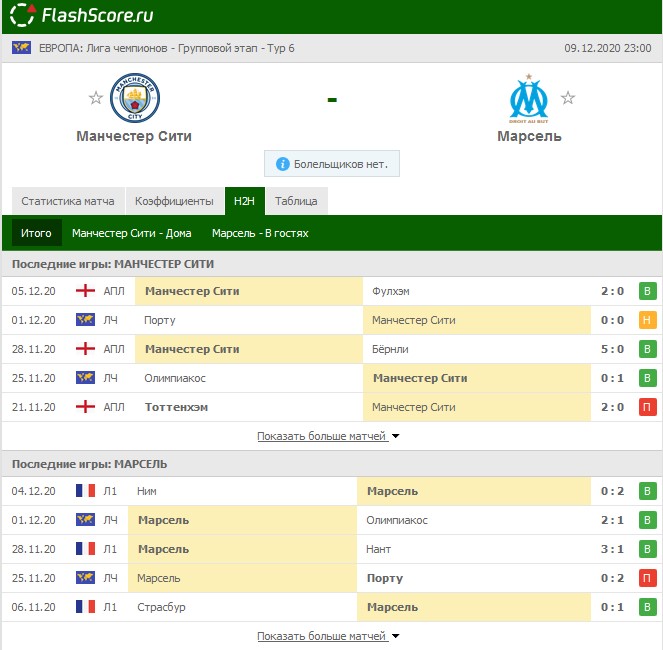The height and width of the screenshot is (650, 663).
Task: Click win badge in Марсель–Олимпиакос 2:1 row
Action: 647,520
